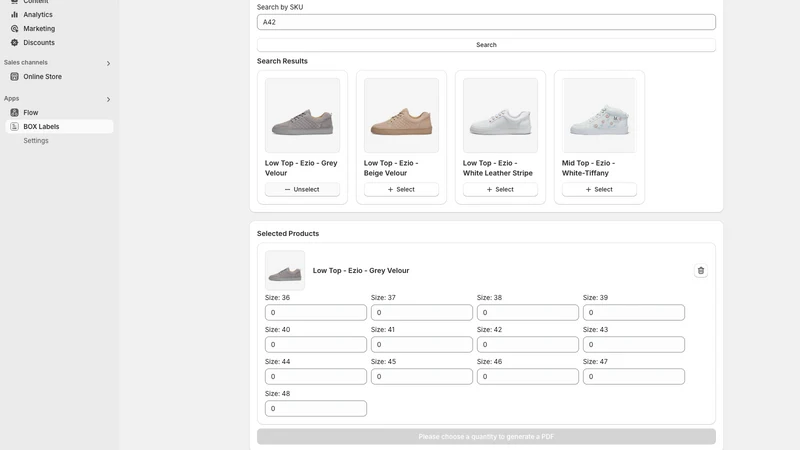Image resolution: width=800 pixels, height=450 pixels.
Task: Select Low Top Ezio White Leather Stripe
Action: coord(500,189)
